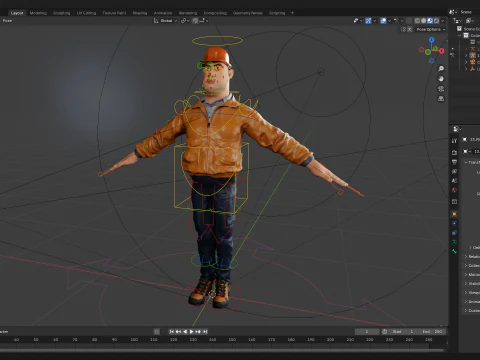
Task: Jump to the previous keyframe
Action: [x=178, y=332]
